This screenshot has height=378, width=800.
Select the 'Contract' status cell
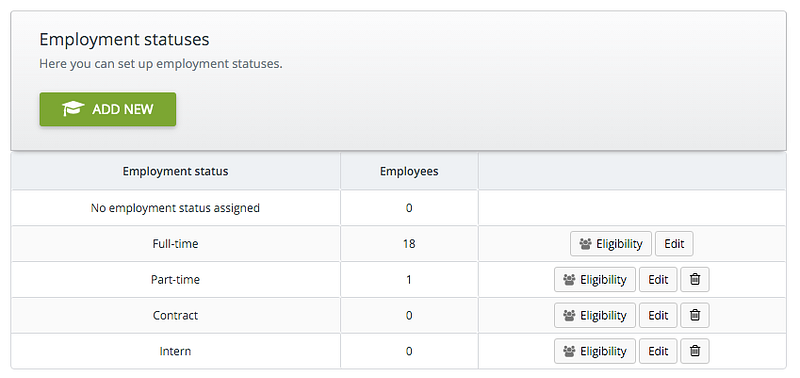coord(176,315)
